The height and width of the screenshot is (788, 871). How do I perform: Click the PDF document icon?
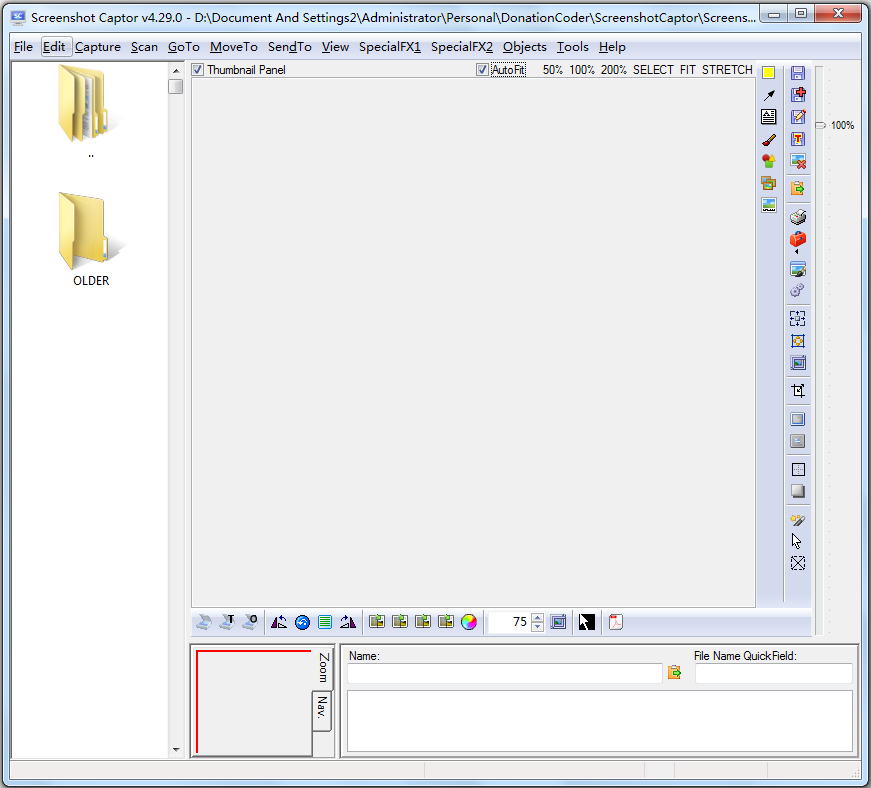coord(615,622)
